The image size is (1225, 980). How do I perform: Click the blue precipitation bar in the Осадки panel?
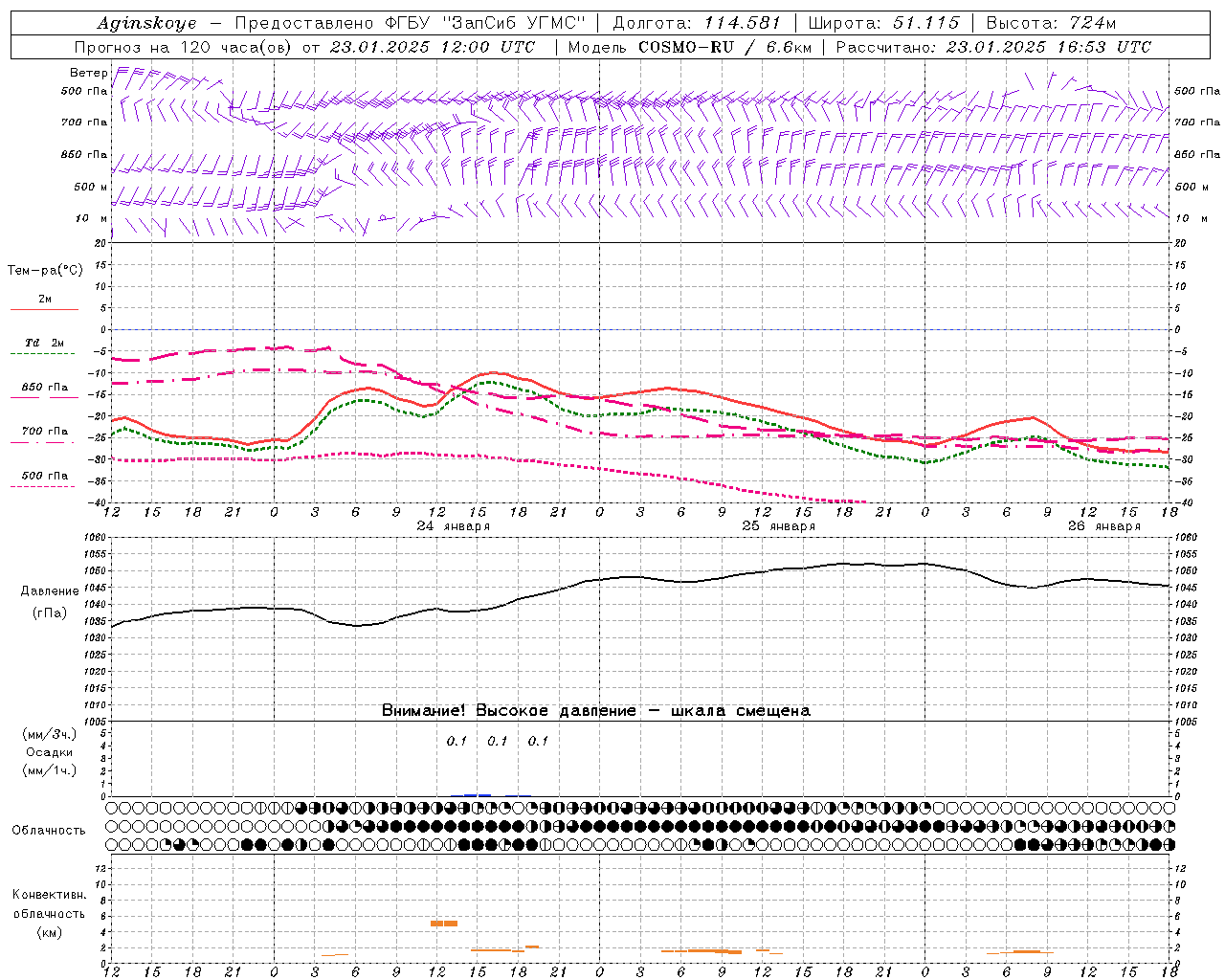click(478, 794)
